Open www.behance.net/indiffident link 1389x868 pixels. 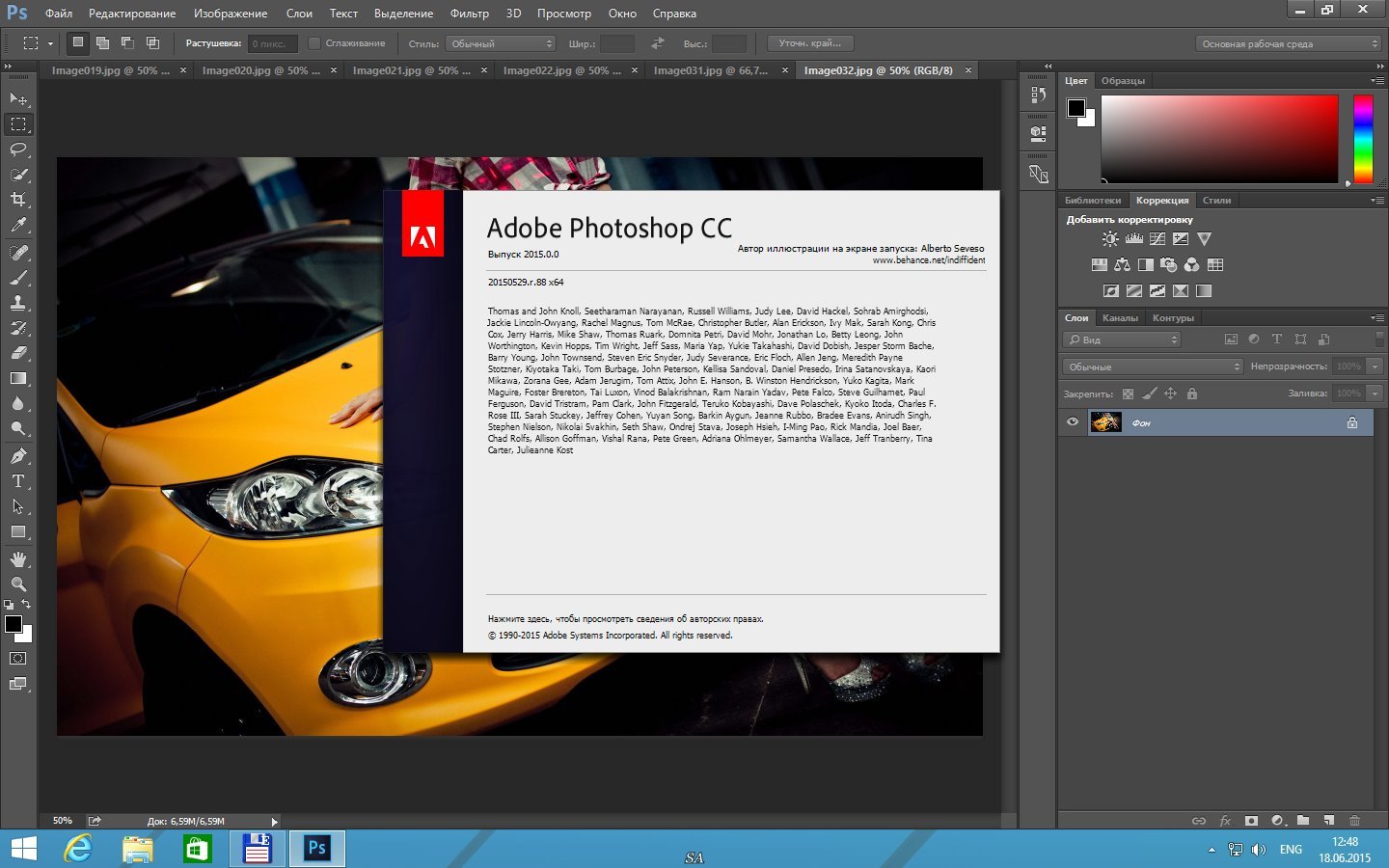pyautogui.click(x=929, y=260)
